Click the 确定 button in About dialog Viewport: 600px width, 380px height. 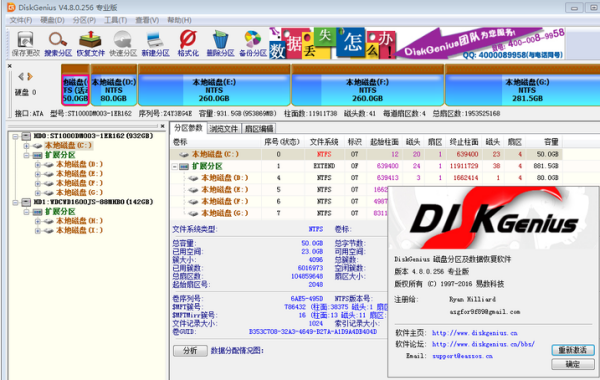coord(573,364)
